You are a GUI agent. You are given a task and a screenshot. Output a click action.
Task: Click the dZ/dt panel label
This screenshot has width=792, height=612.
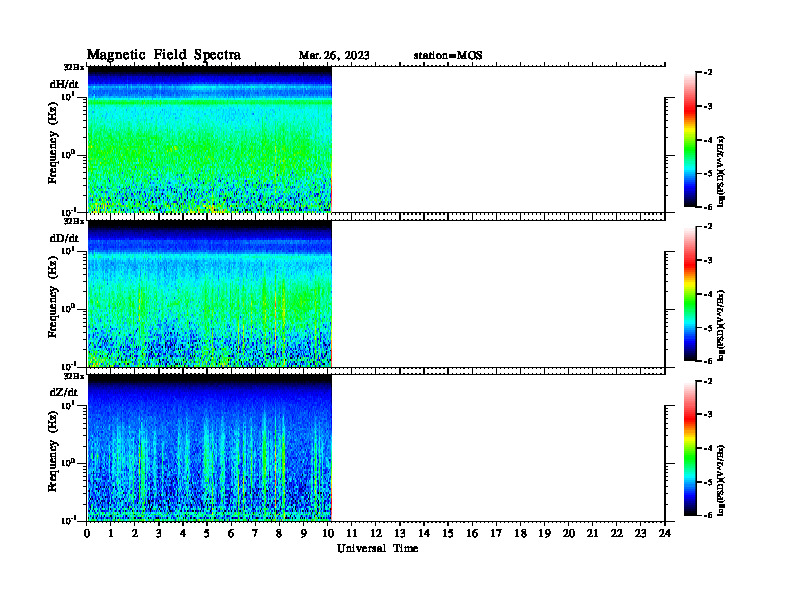[64, 392]
